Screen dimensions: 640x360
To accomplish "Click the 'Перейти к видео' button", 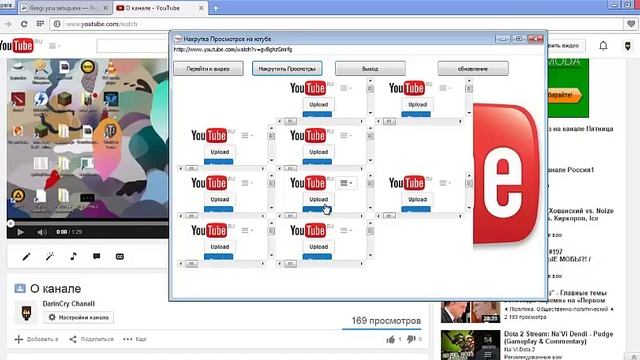I will pyautogui.click(x=208, y=69).
